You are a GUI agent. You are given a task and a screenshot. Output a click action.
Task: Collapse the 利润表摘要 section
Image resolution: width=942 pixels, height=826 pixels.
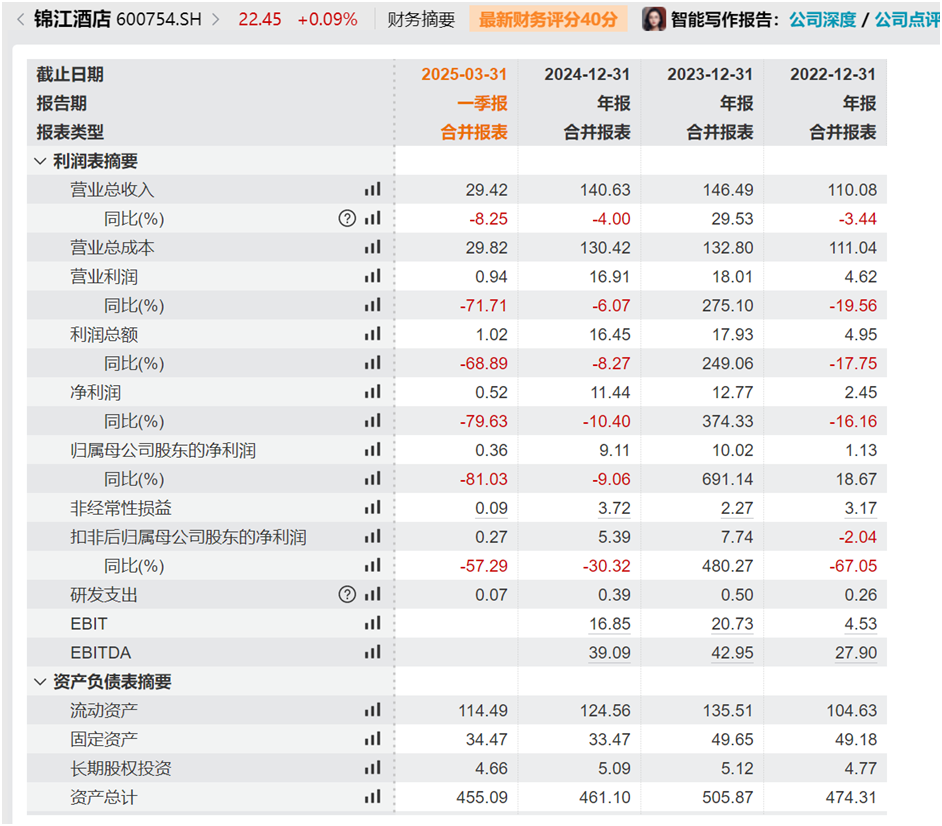pyautogui.click(x=40, y=161)
